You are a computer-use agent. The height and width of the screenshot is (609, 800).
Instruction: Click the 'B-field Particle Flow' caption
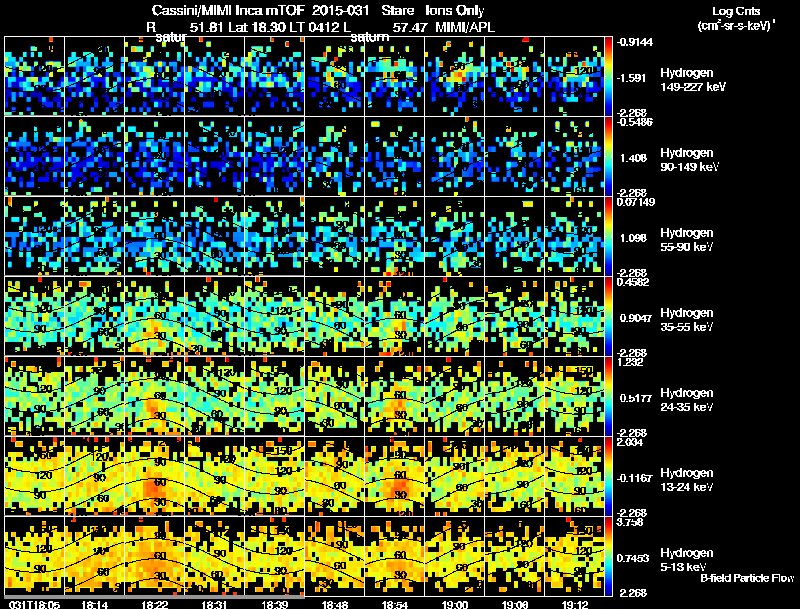tap(747, 578)
